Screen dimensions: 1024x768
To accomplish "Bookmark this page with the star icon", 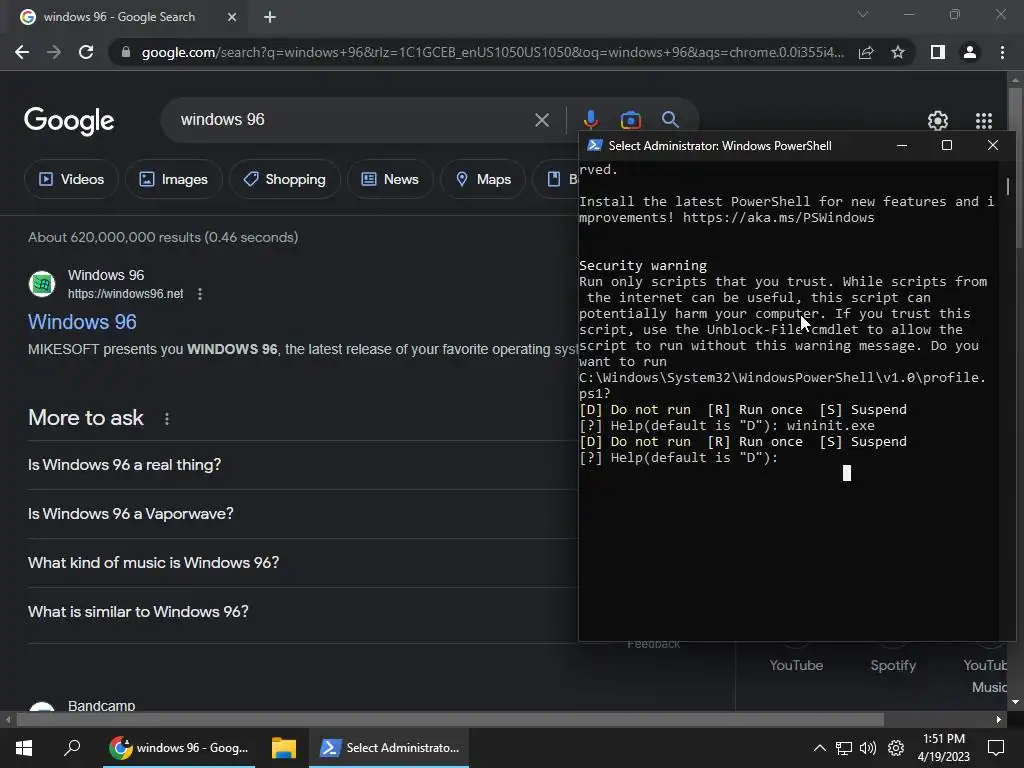I will 898,52.
